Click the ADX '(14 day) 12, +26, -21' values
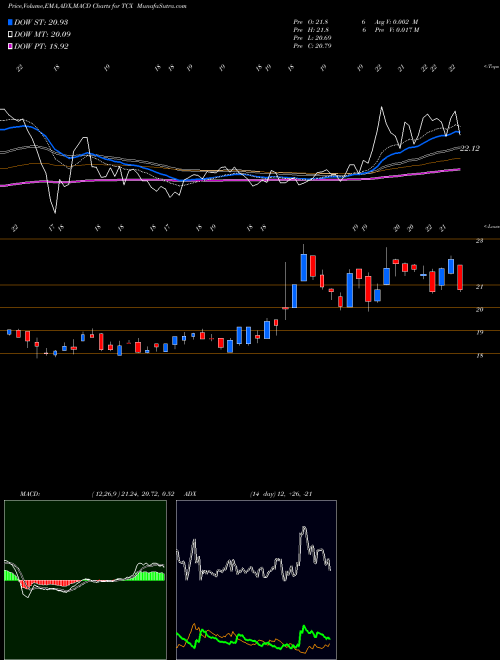The image size is (500, 660). [281, 494]
